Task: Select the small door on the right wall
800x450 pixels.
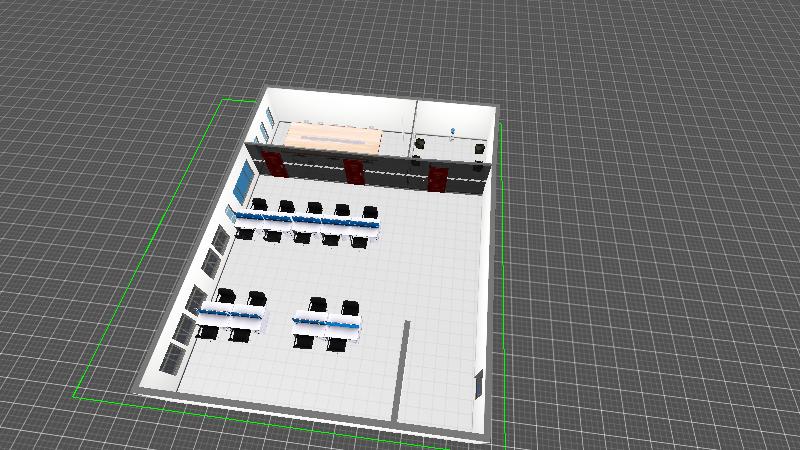Action: tap(478, 383)
